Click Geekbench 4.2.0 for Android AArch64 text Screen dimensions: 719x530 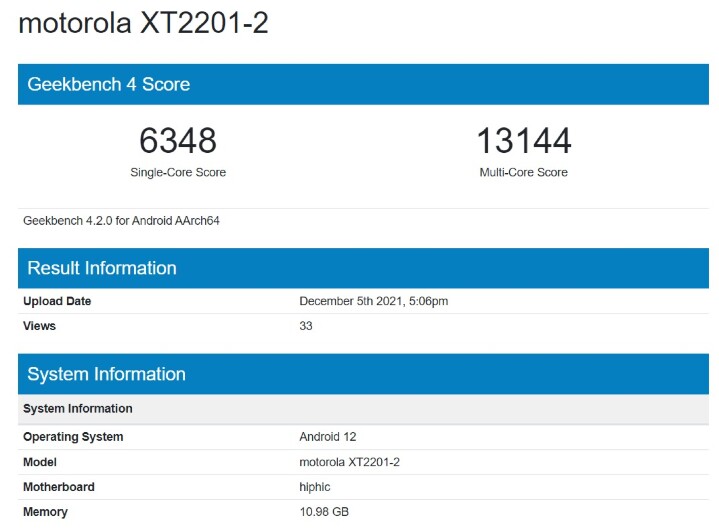point(122,221)
